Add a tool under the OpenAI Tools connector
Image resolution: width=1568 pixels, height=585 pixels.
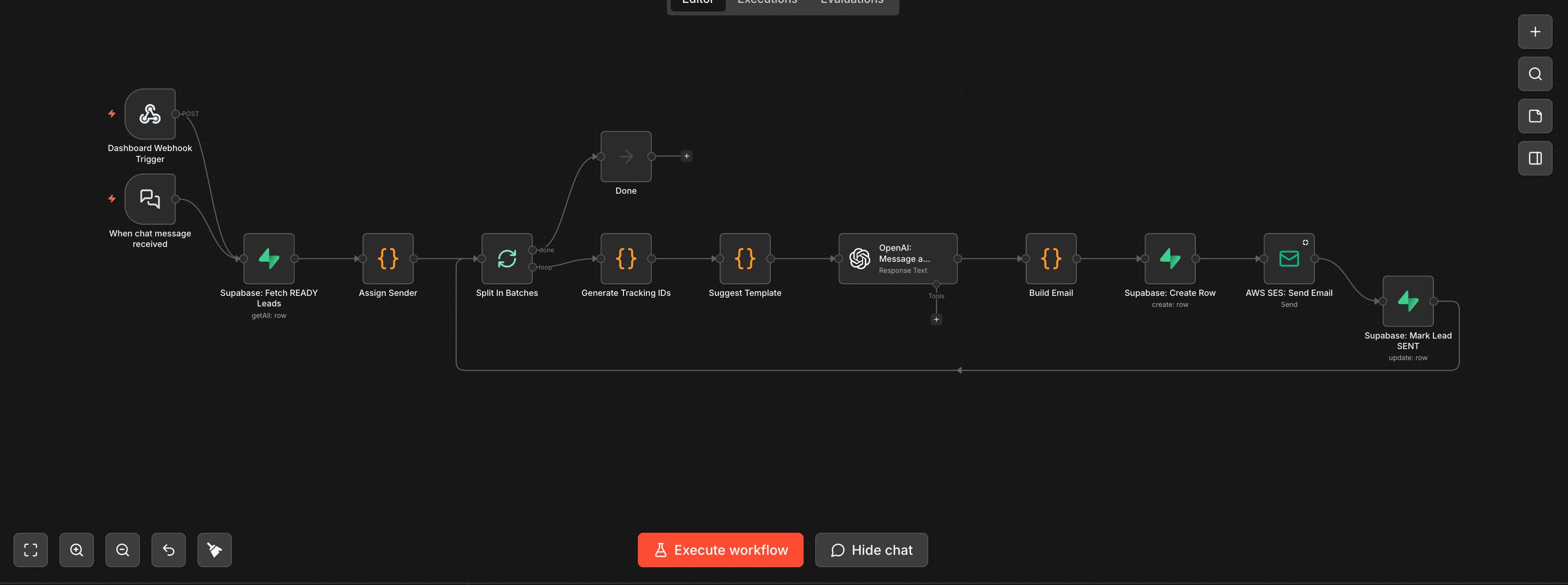[x=936, y=319]
